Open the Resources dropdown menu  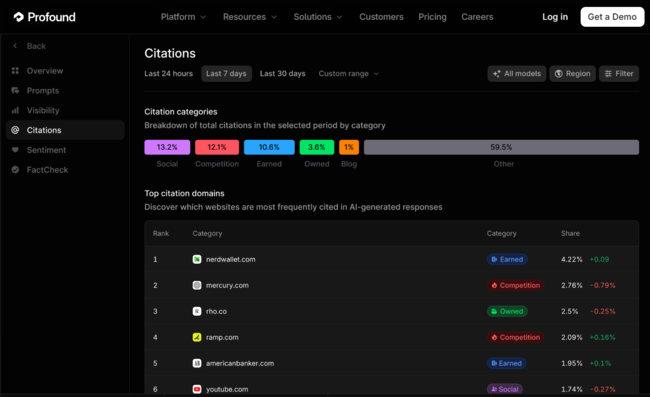point(250,17)
